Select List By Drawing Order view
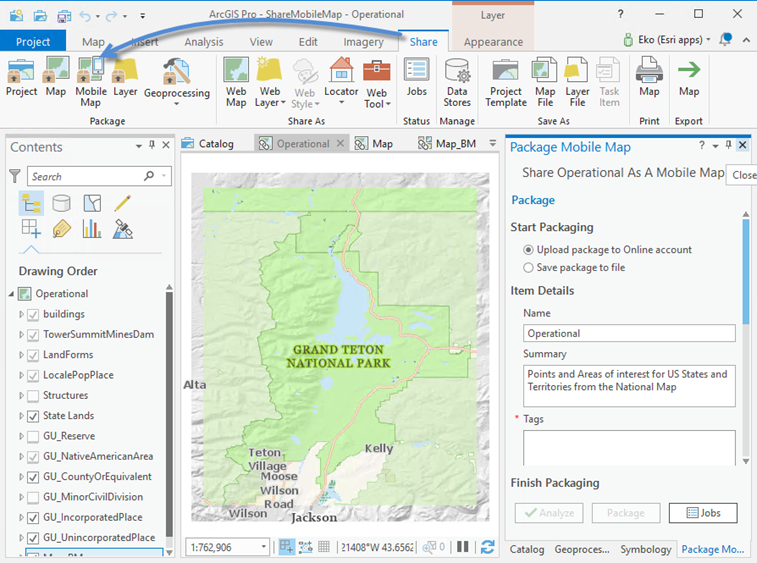Image resolution: width=757 pixels, height=563 pixels. click(x=31, y=203)
